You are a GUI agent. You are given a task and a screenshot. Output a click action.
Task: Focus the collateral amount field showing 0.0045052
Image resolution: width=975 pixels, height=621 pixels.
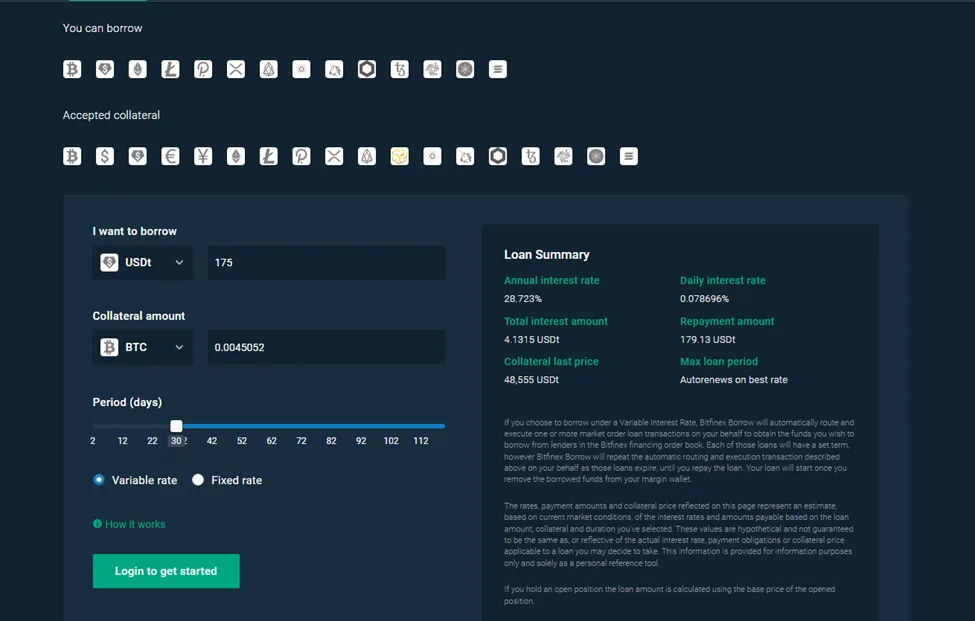326,347
